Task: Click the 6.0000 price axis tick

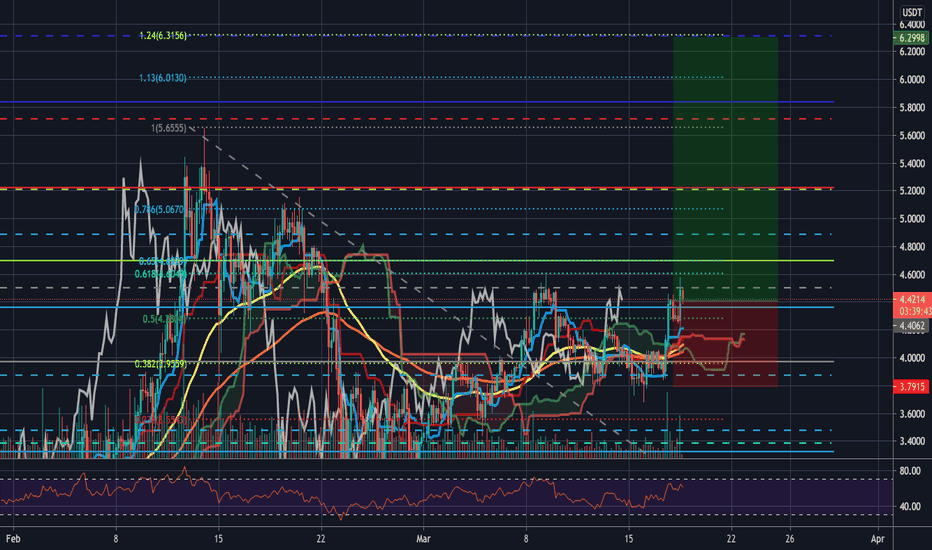Action: click(x=912, y=80)
